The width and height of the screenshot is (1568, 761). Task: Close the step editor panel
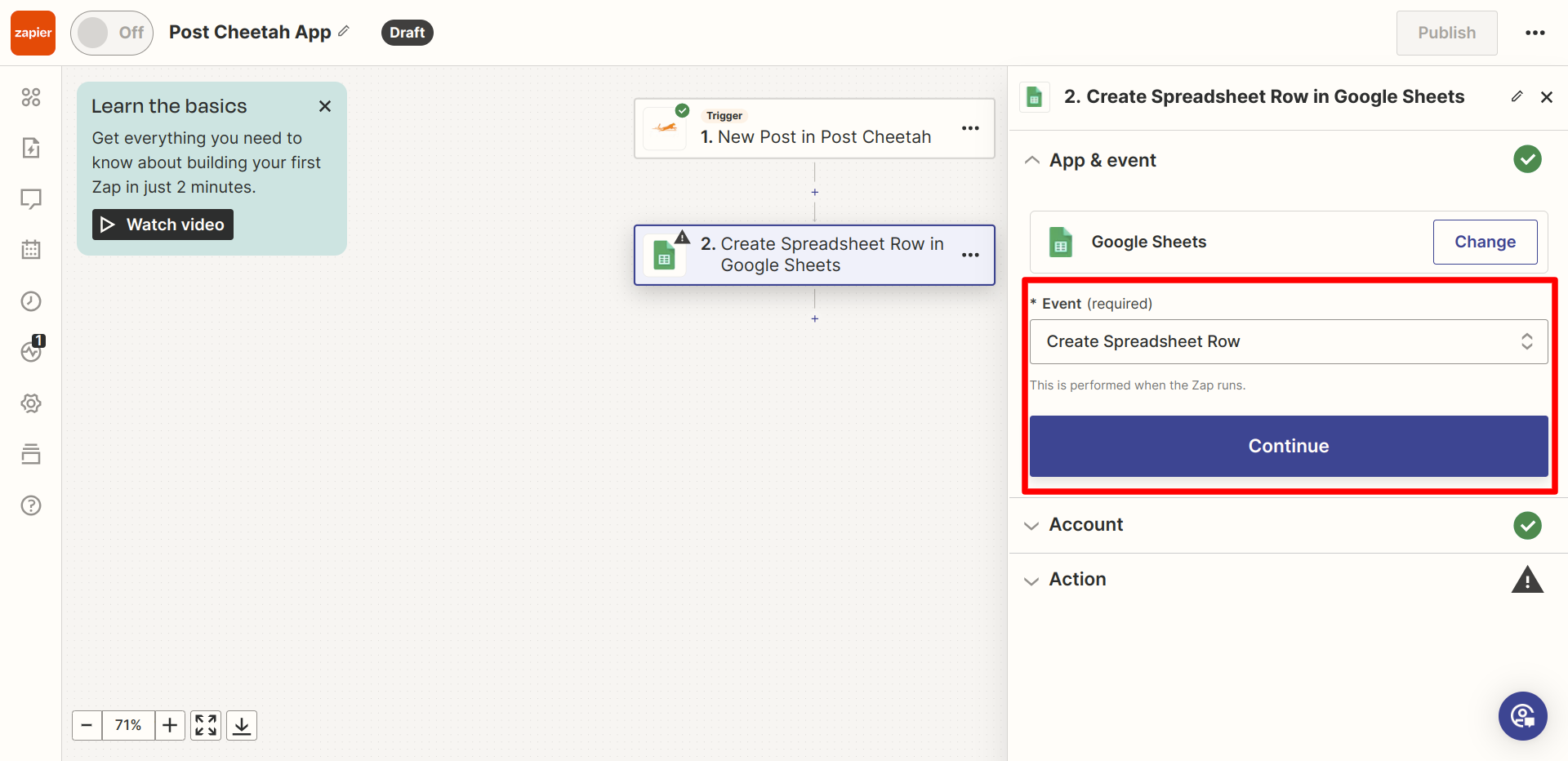click(x=1546, y=97)
